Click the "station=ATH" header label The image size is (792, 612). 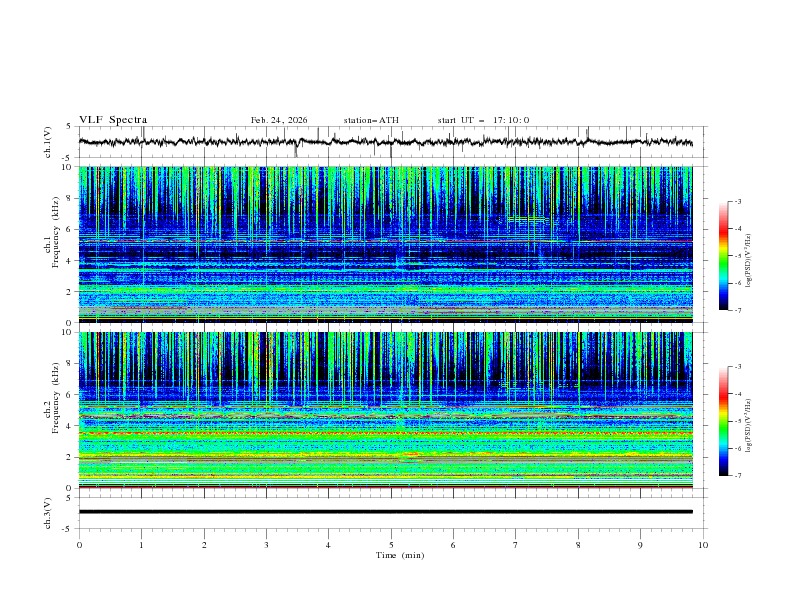tap(371, 120)
